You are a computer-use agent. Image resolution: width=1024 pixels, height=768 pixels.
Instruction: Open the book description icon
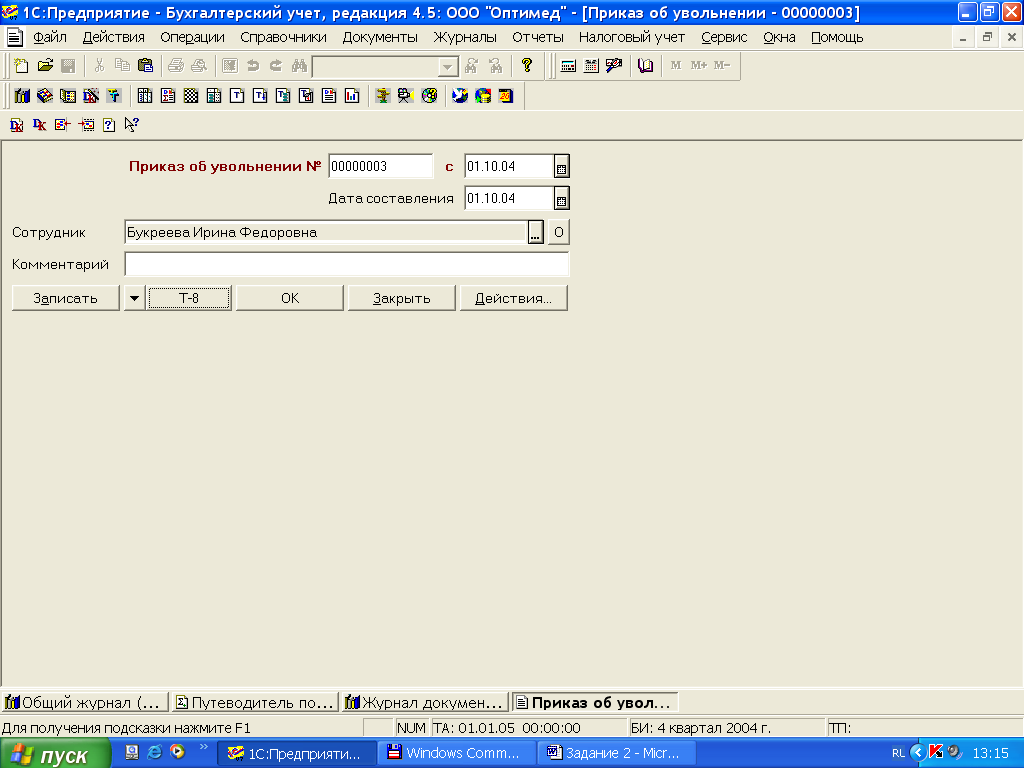[645, 65]
